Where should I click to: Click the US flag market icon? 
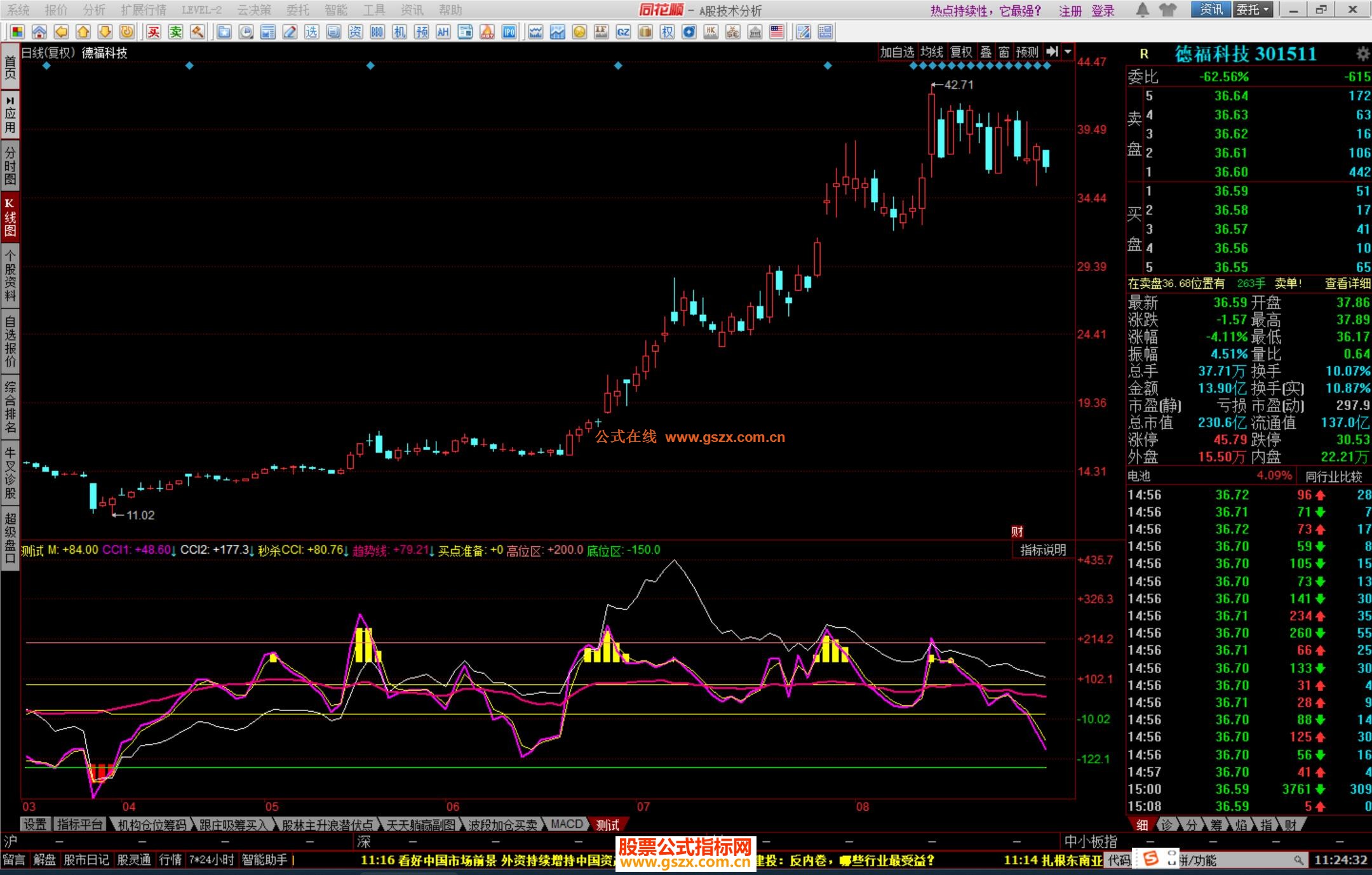click(x=776, y=32)
